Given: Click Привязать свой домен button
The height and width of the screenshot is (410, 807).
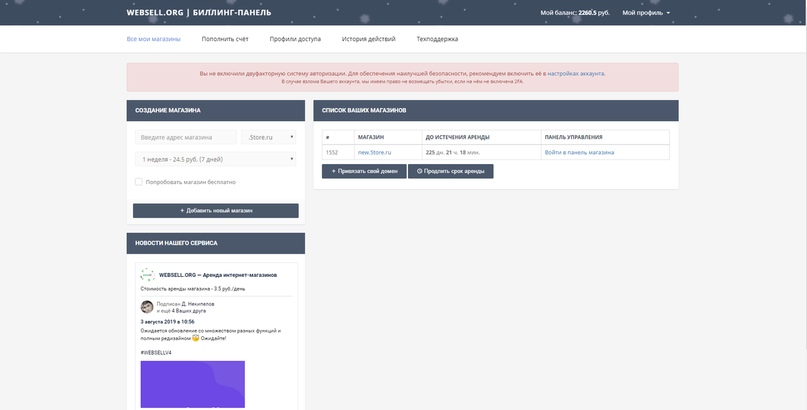Looking at the screenshot, I should tap(364, 171).
